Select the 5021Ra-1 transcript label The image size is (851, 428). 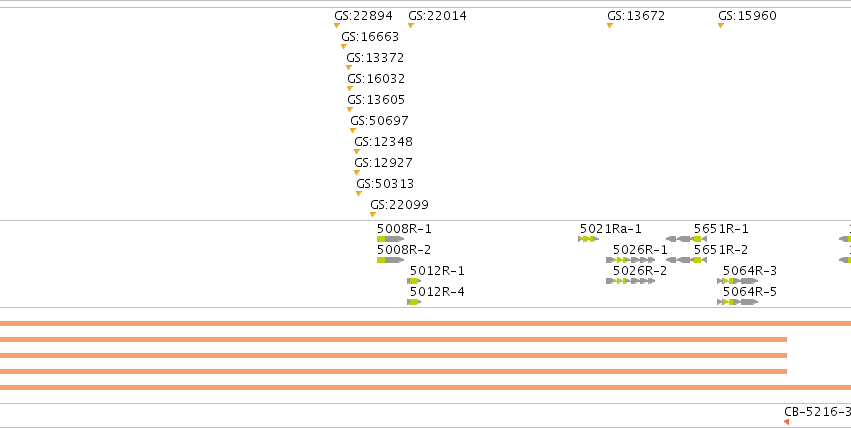click(x=611, y=229)
